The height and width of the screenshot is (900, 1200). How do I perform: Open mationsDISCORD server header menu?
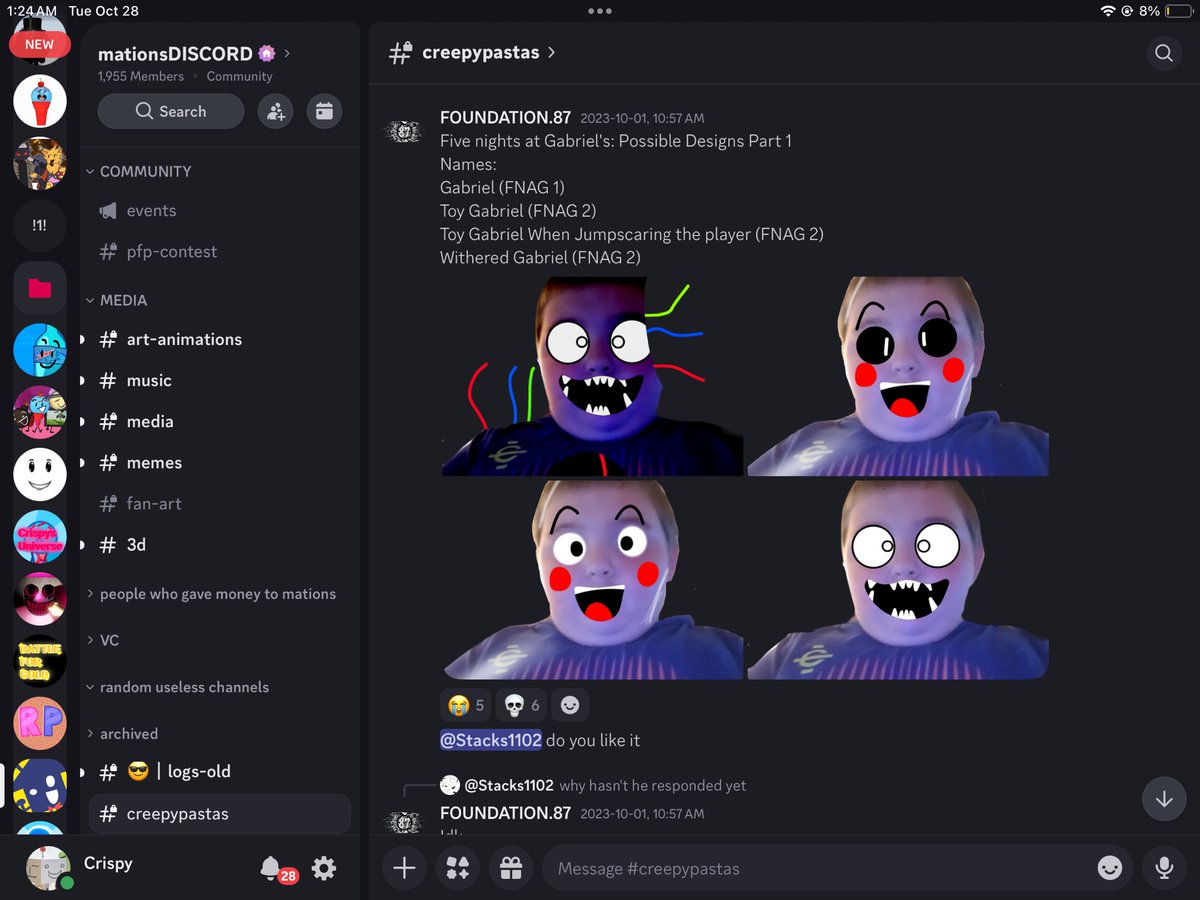pyautogui.click(x=194, y=53)
